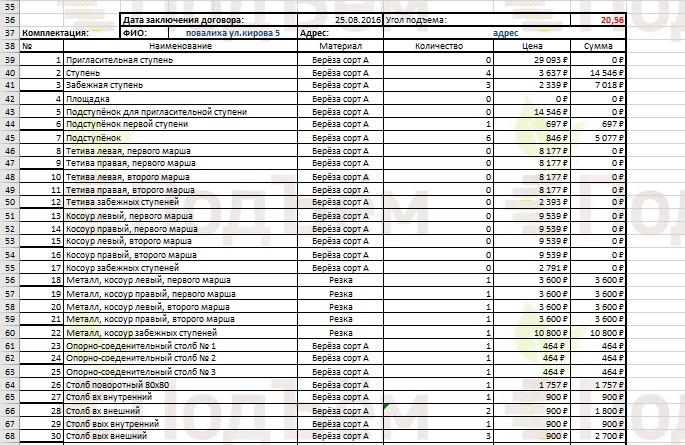Click the 'Количество' header cell
685x445 pixels.
tap(439, 46)
